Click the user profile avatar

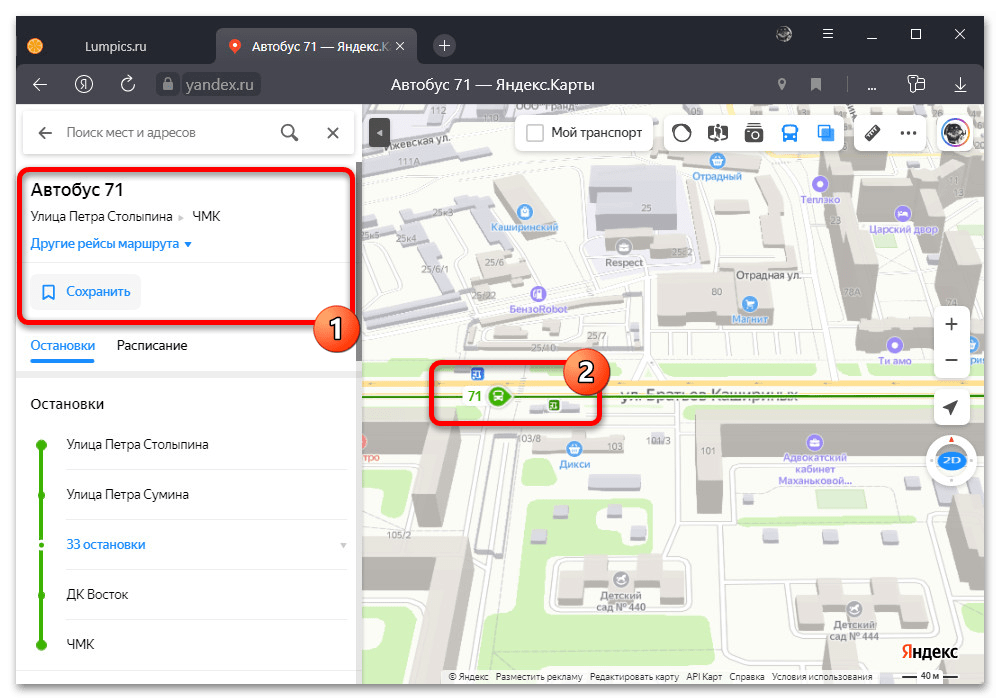tap(955, 133)
